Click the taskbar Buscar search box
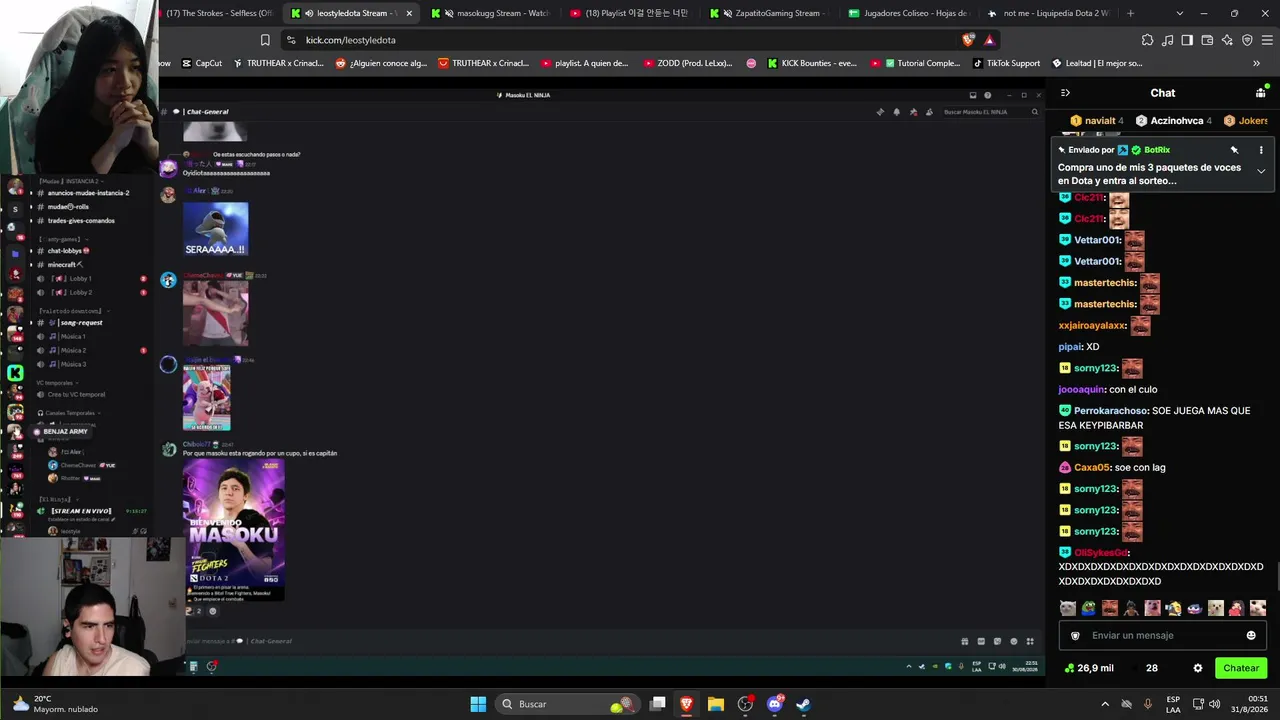 point(567,704)
